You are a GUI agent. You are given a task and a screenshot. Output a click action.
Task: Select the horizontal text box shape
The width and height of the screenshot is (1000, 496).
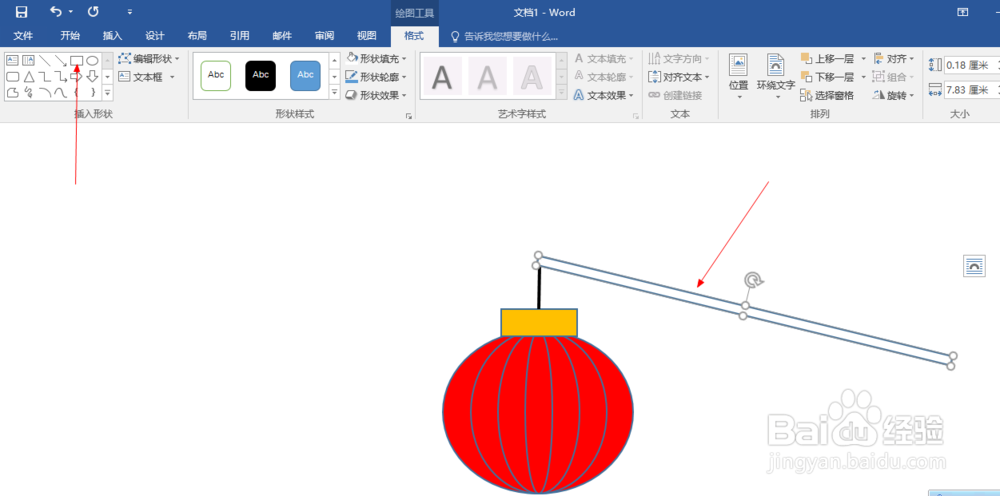point(12,61)
